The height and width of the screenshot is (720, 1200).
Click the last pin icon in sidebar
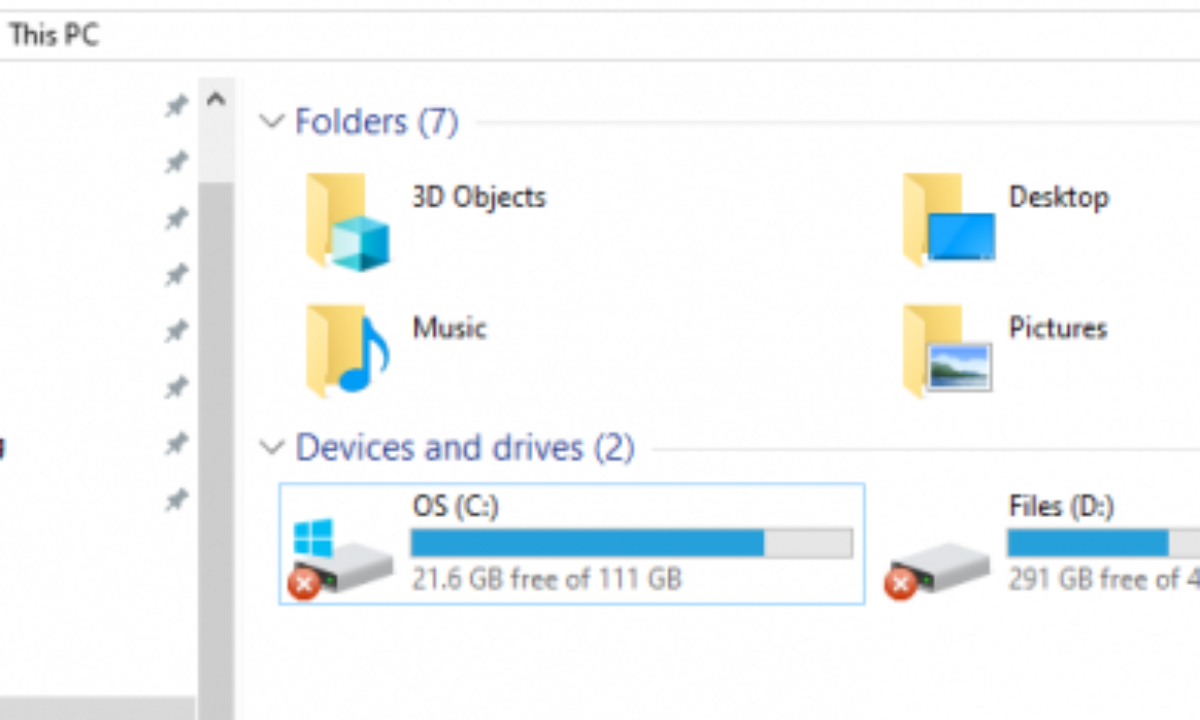click(x=176, y=499)
